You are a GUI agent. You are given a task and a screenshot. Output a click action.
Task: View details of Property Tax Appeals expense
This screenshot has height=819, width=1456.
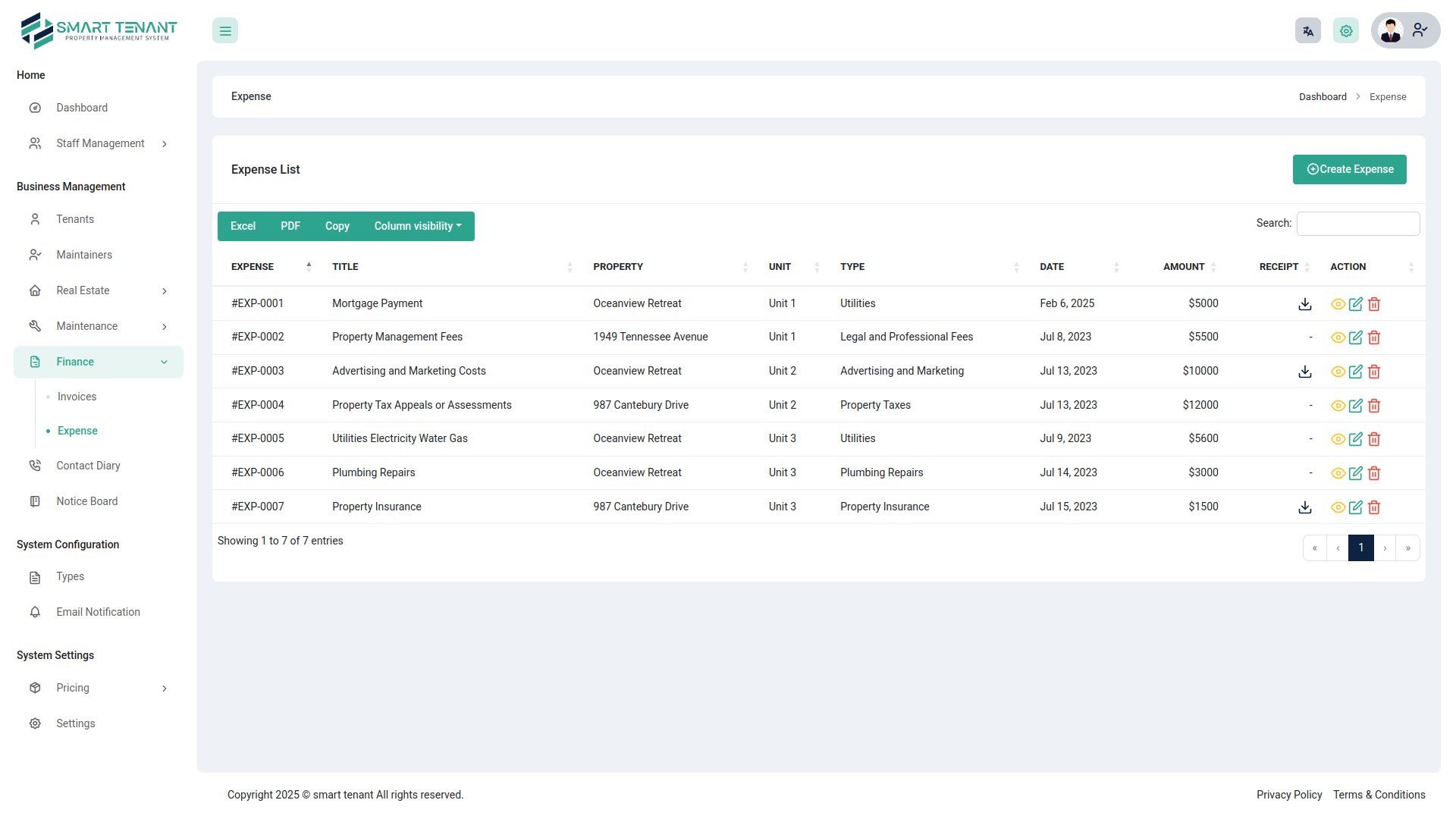coord(1338,406)
